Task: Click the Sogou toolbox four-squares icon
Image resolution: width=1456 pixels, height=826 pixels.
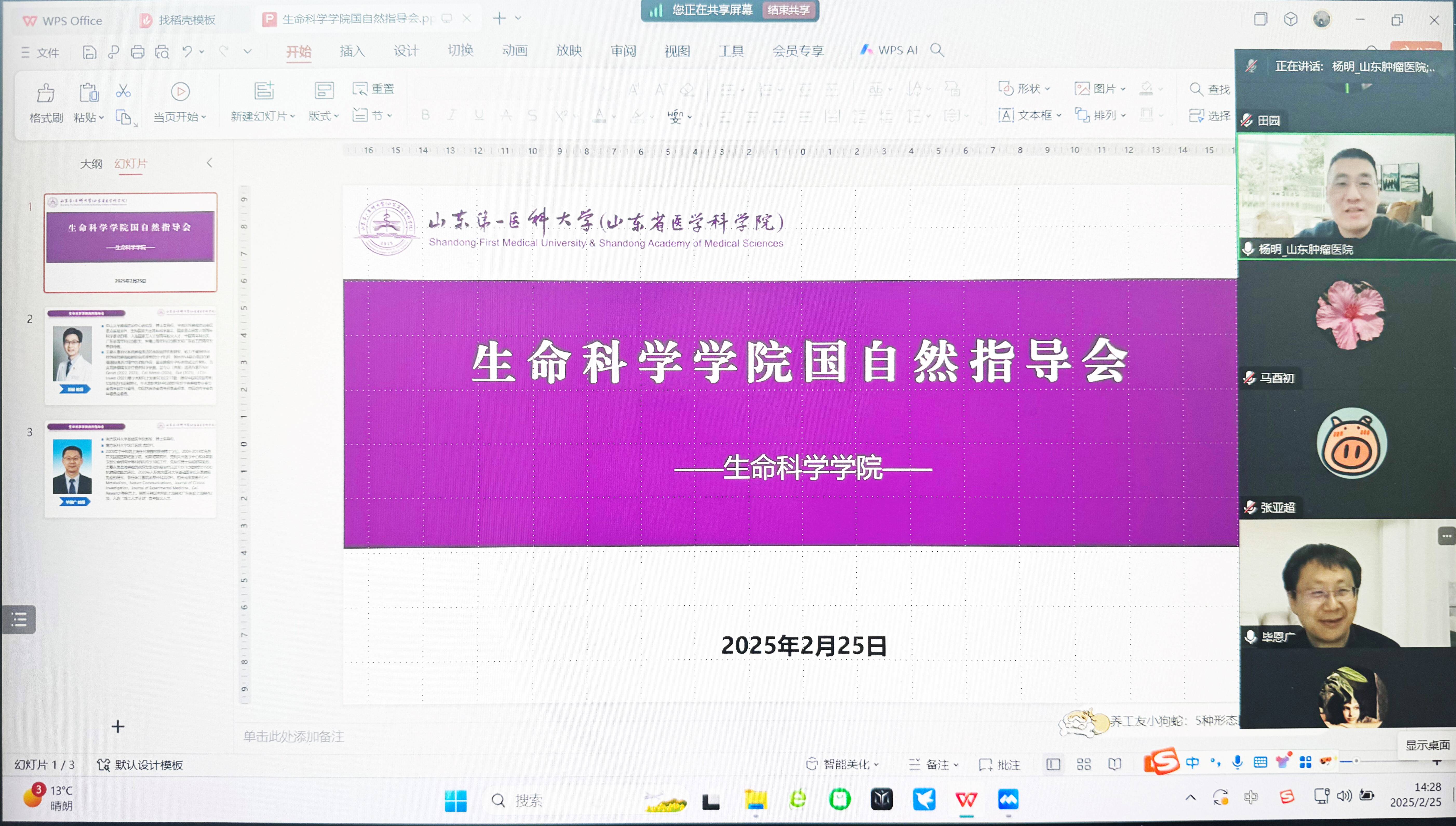Action: point(1305,762)
